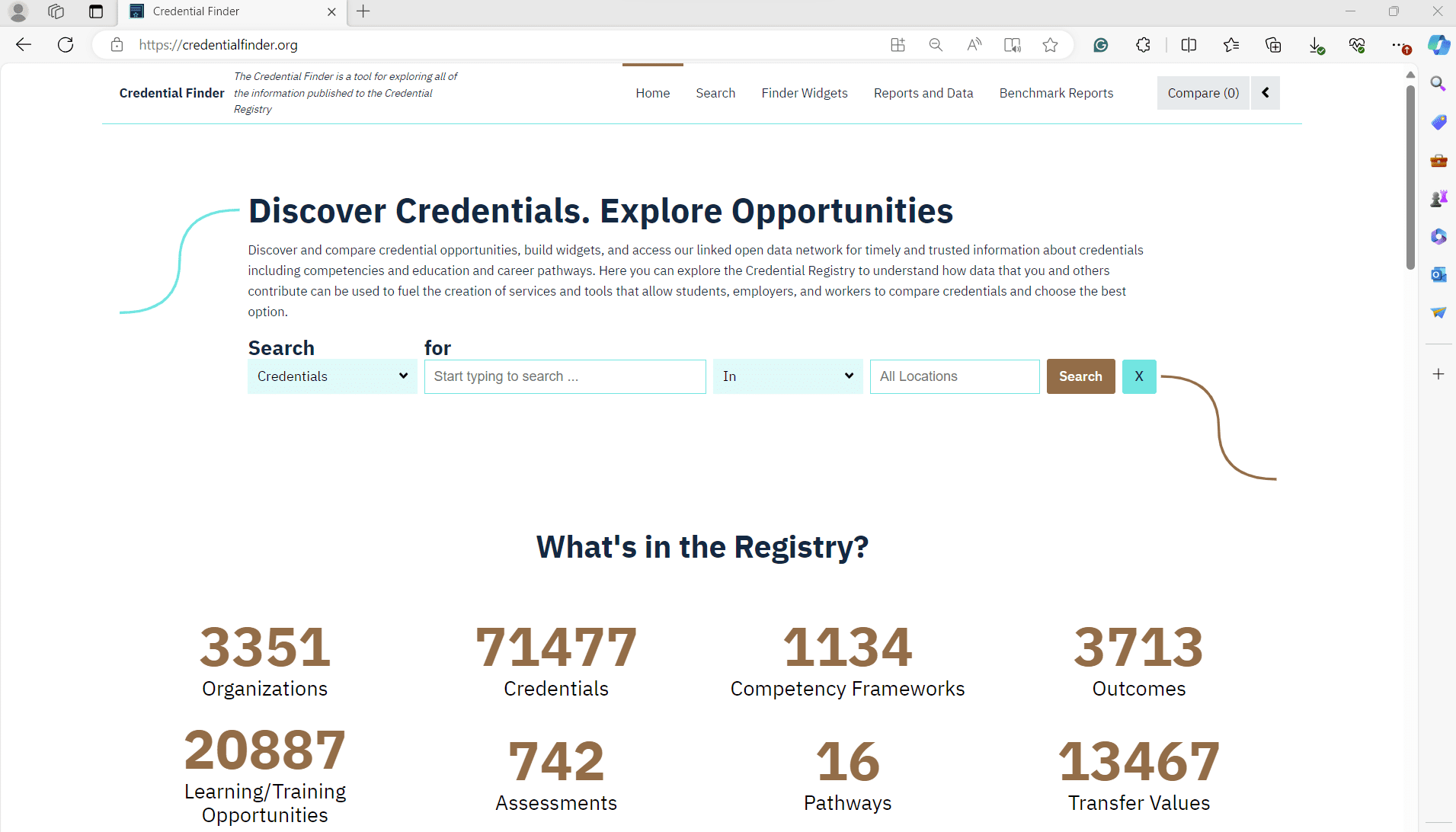The width and height of the screenshot is (1456, 832).
Task: Reload the Credential Finder page
Action: point(66,44)
